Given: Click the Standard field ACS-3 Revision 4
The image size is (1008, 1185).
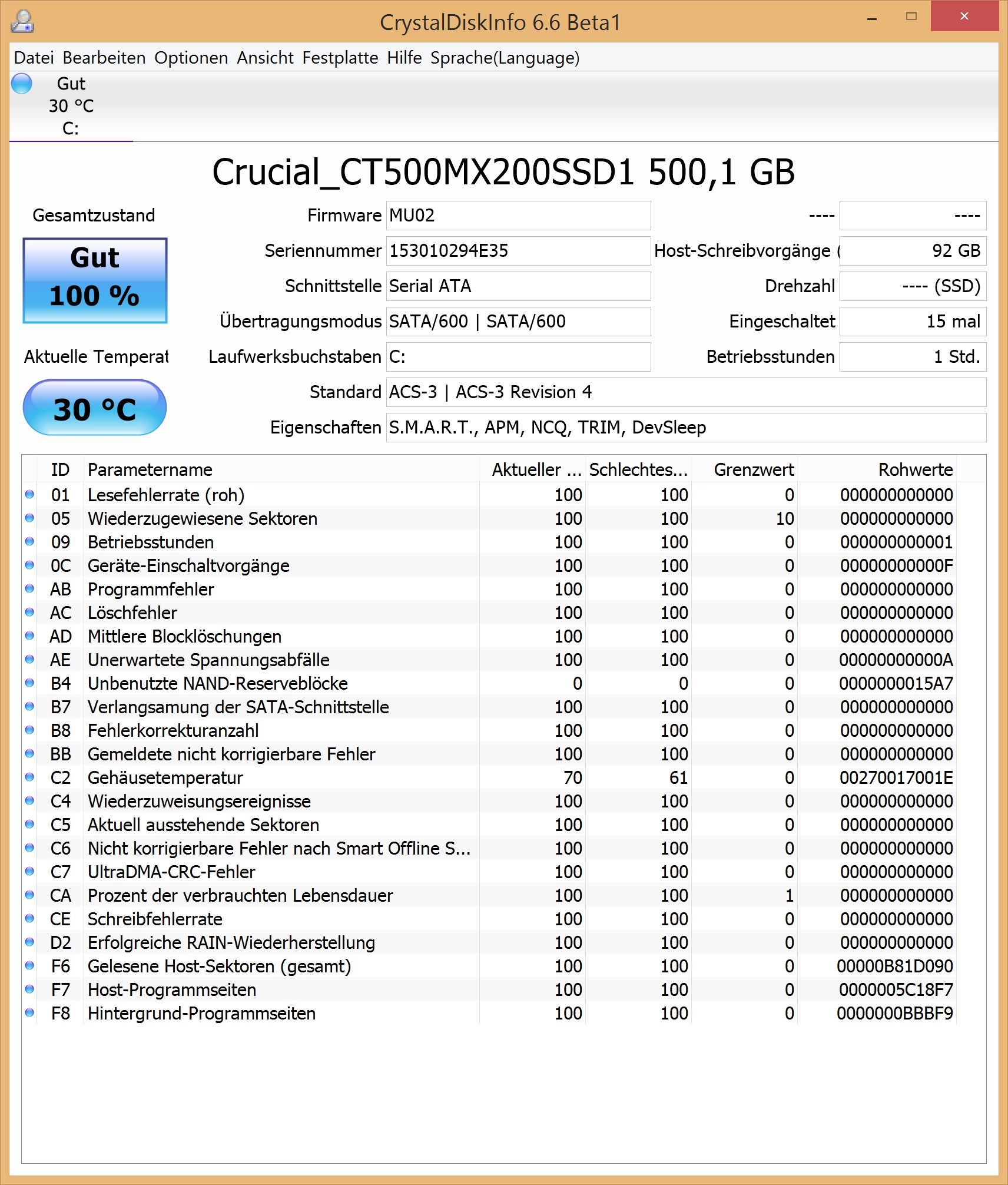Looking at the screenshot, I should click(686, 392).
